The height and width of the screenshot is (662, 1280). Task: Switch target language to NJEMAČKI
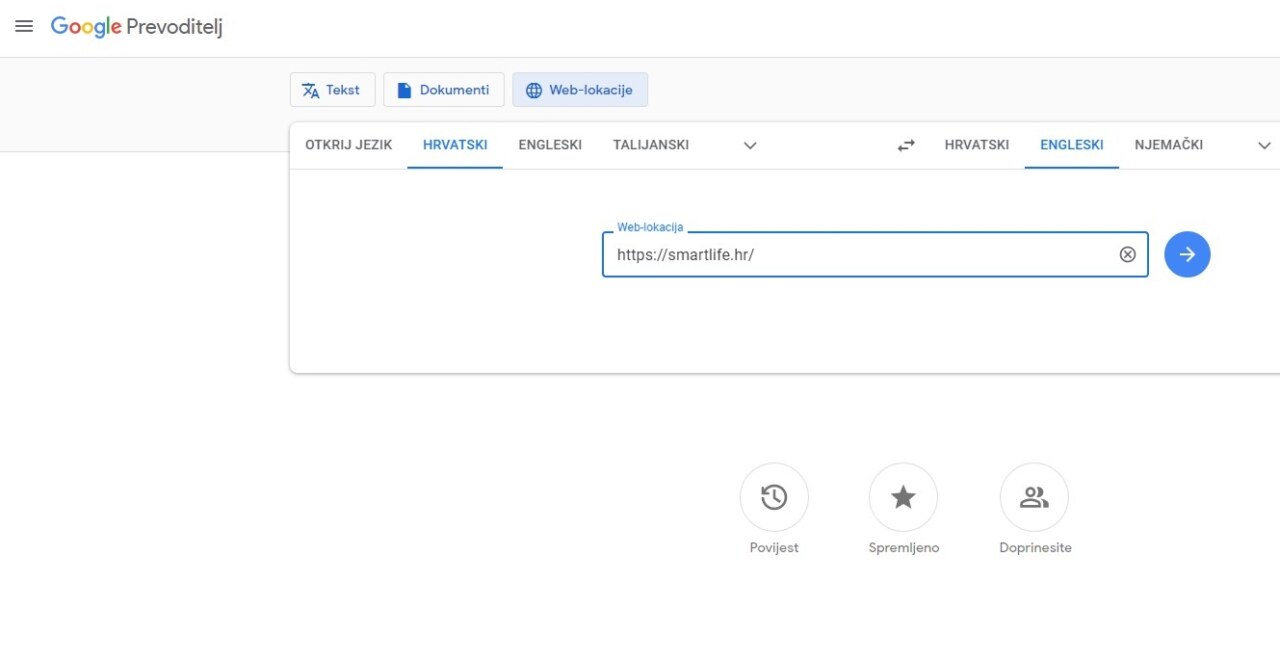tap(1168, 144)
